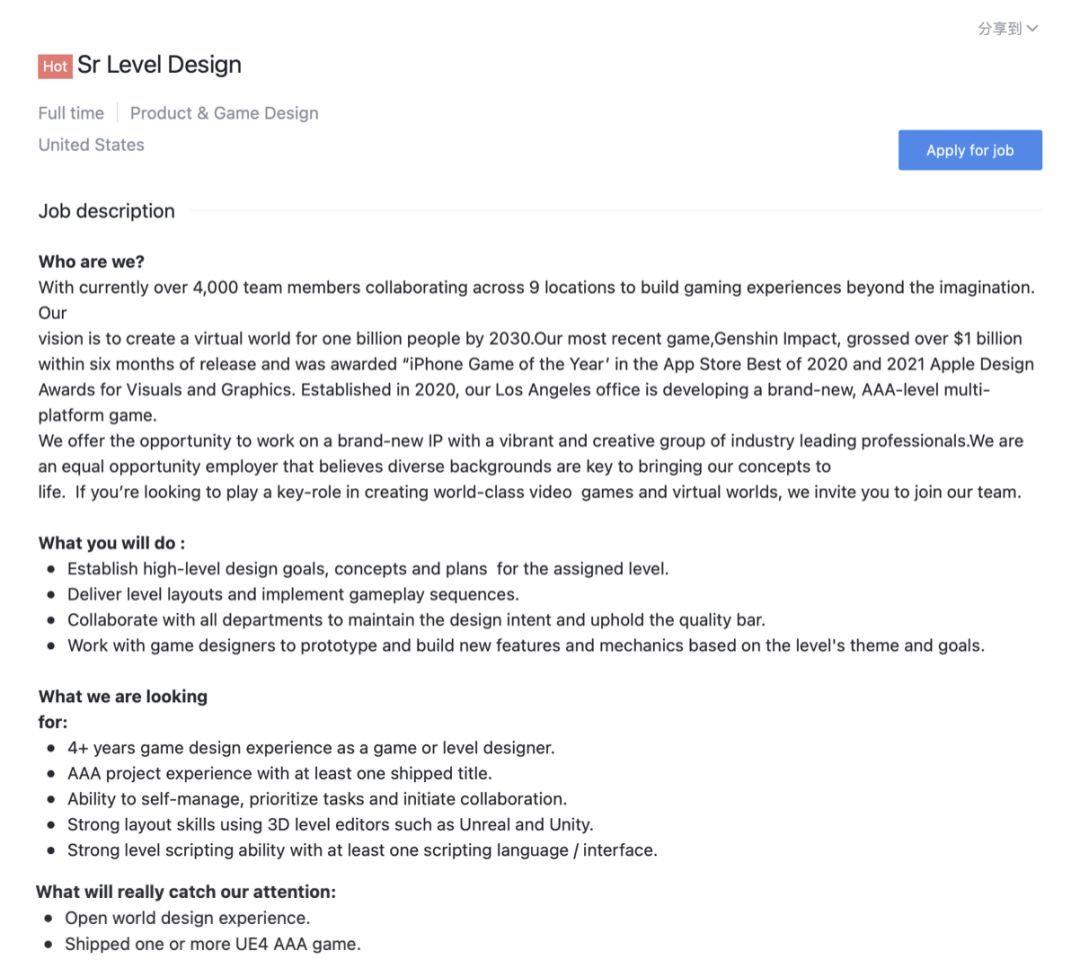
Task: Open the 分享到 share dropdown
Action: (x=1007, y=28)
